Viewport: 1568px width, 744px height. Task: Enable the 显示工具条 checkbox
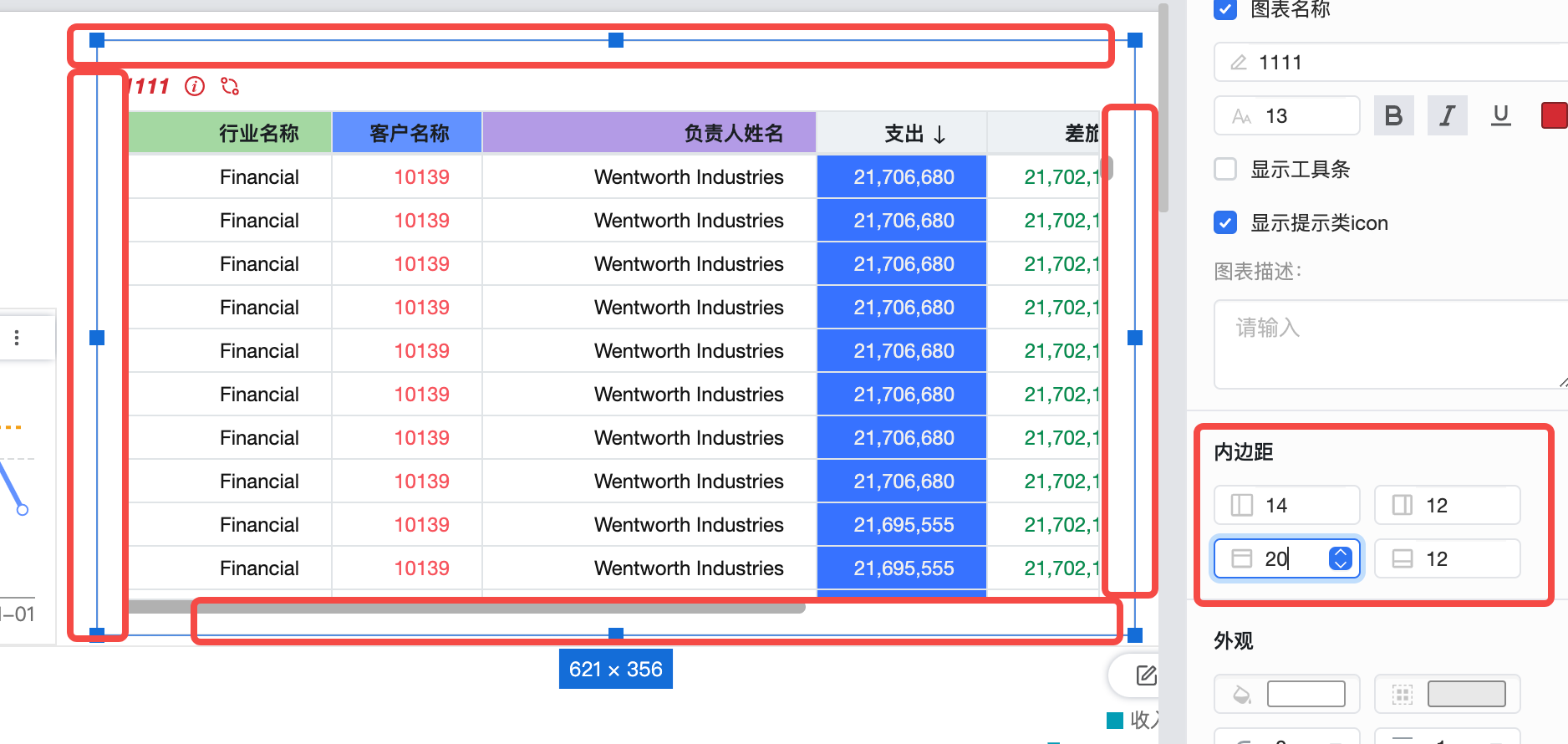click(1225, 169)
